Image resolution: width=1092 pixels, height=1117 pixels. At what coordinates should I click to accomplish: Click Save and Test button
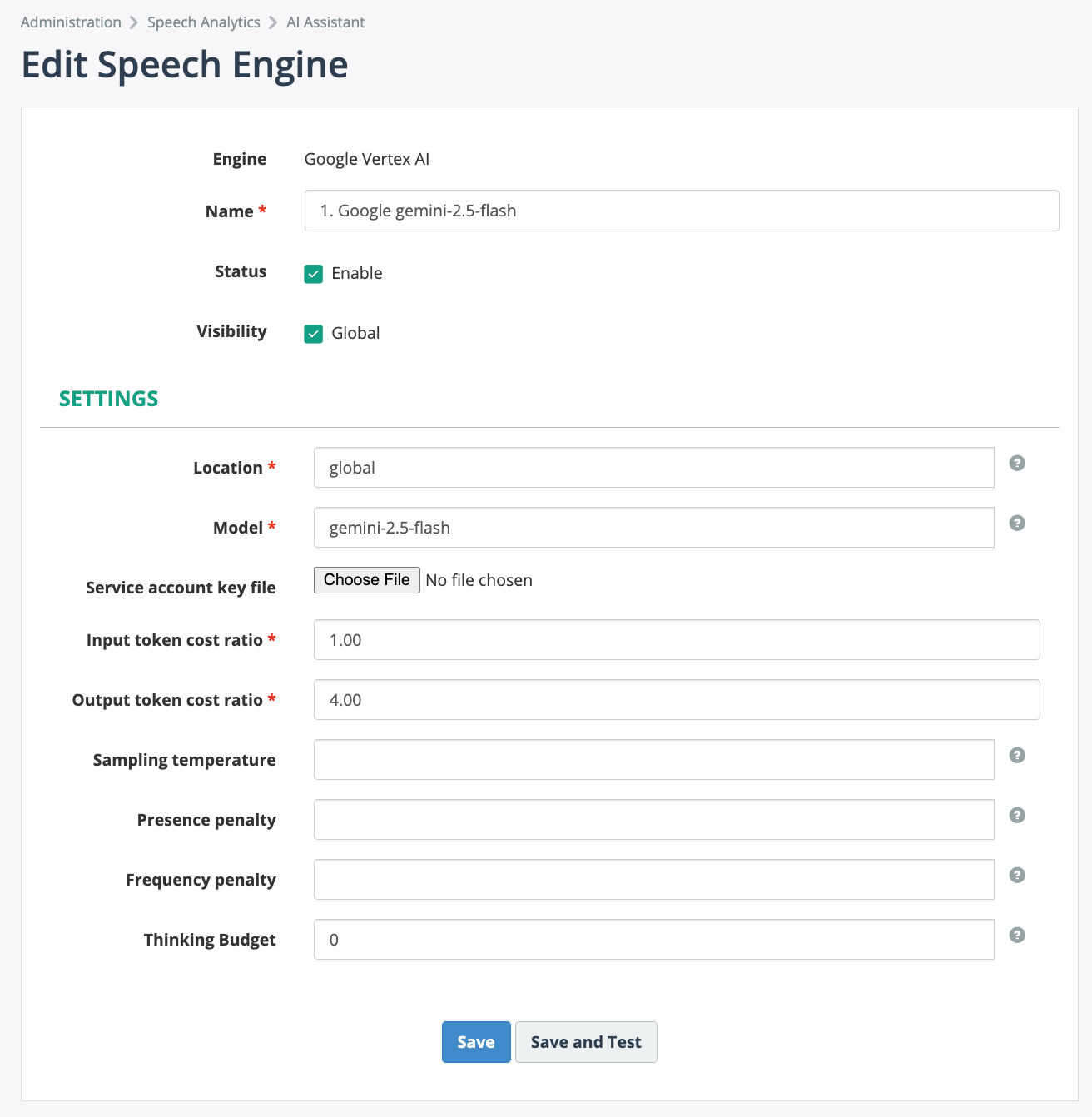pyautogui.click(x=586, y=1042)
